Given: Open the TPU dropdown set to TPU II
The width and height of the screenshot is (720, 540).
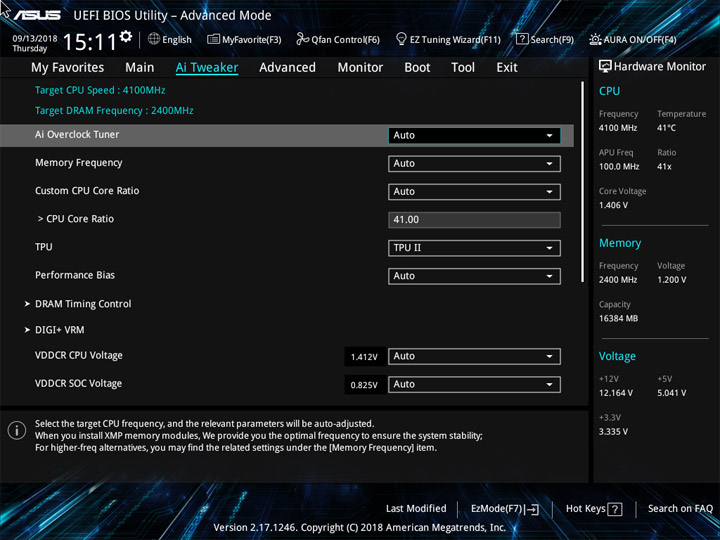Looking at the screenshot, I should [x=474, y=248].
